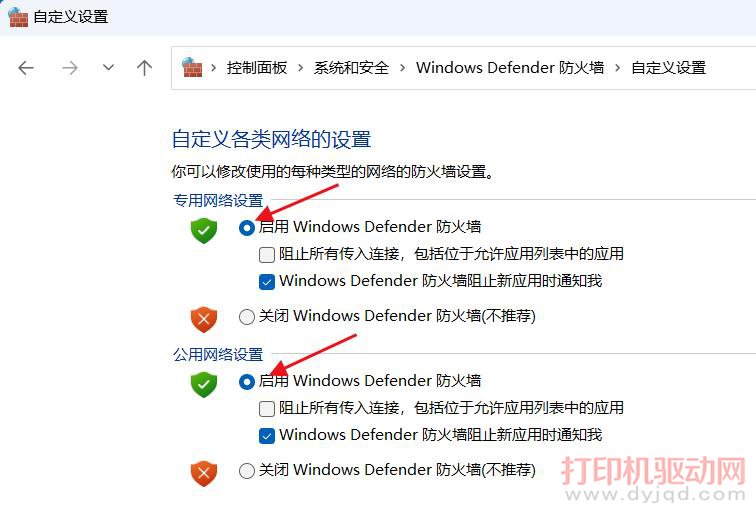Image resolution: width=756 pixels, height=512 pixels.
Task: Click 系统和安全 breadcrumb link
Action: [x=351, y=67]
